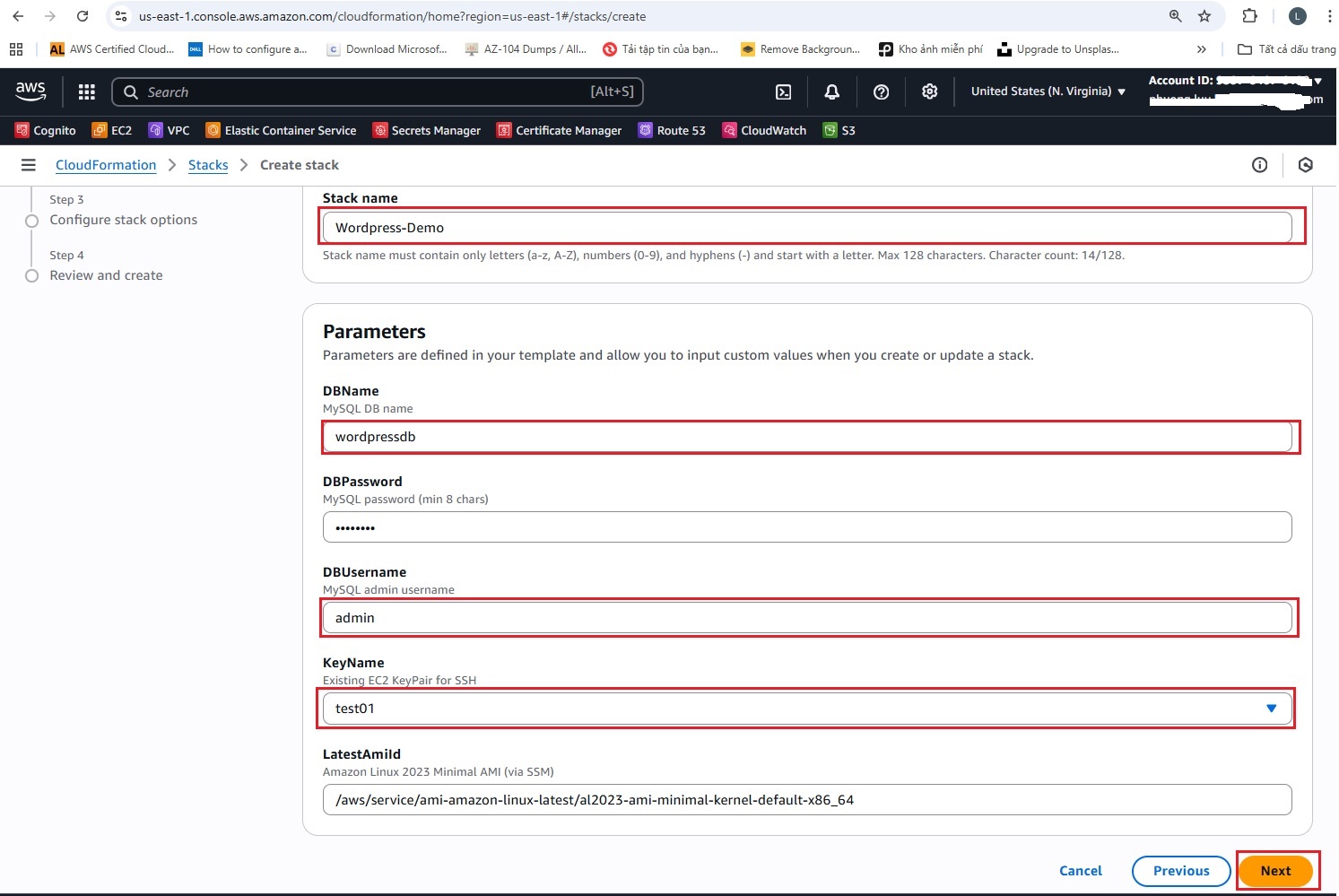Open AWS CloudShell terminal icon
This screenshot has height=896, width=1339.
coord(783,91)
